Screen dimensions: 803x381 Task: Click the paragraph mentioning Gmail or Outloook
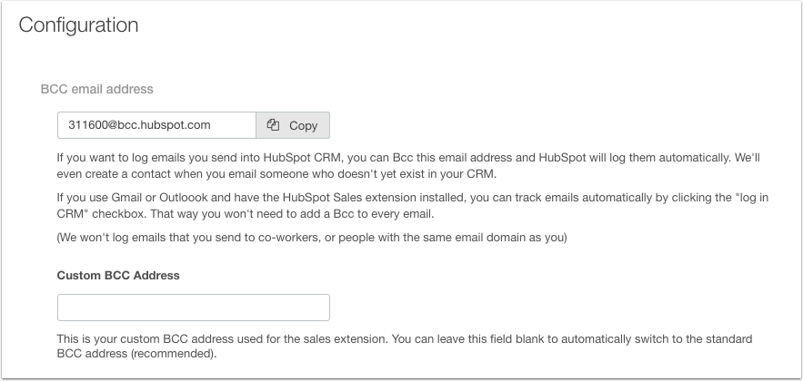click(412, 206)
